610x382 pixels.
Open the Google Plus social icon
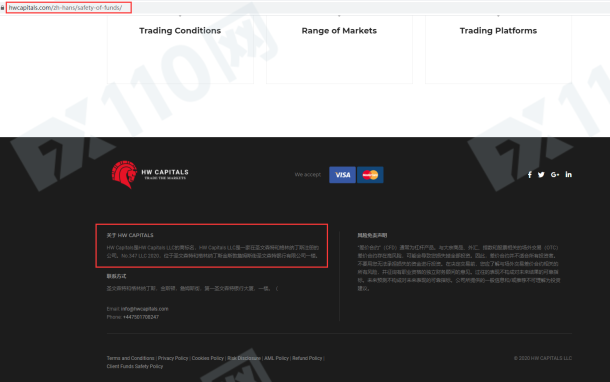coord(555,175)
